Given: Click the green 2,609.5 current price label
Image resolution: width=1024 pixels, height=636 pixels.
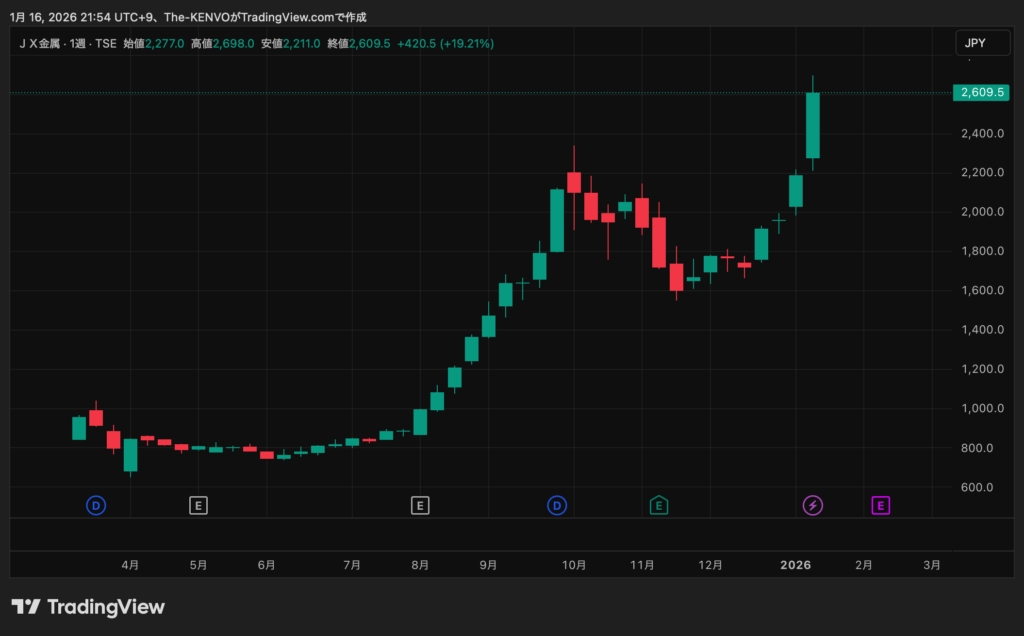Looking at the screenshot, I should (x=982, y=93).
